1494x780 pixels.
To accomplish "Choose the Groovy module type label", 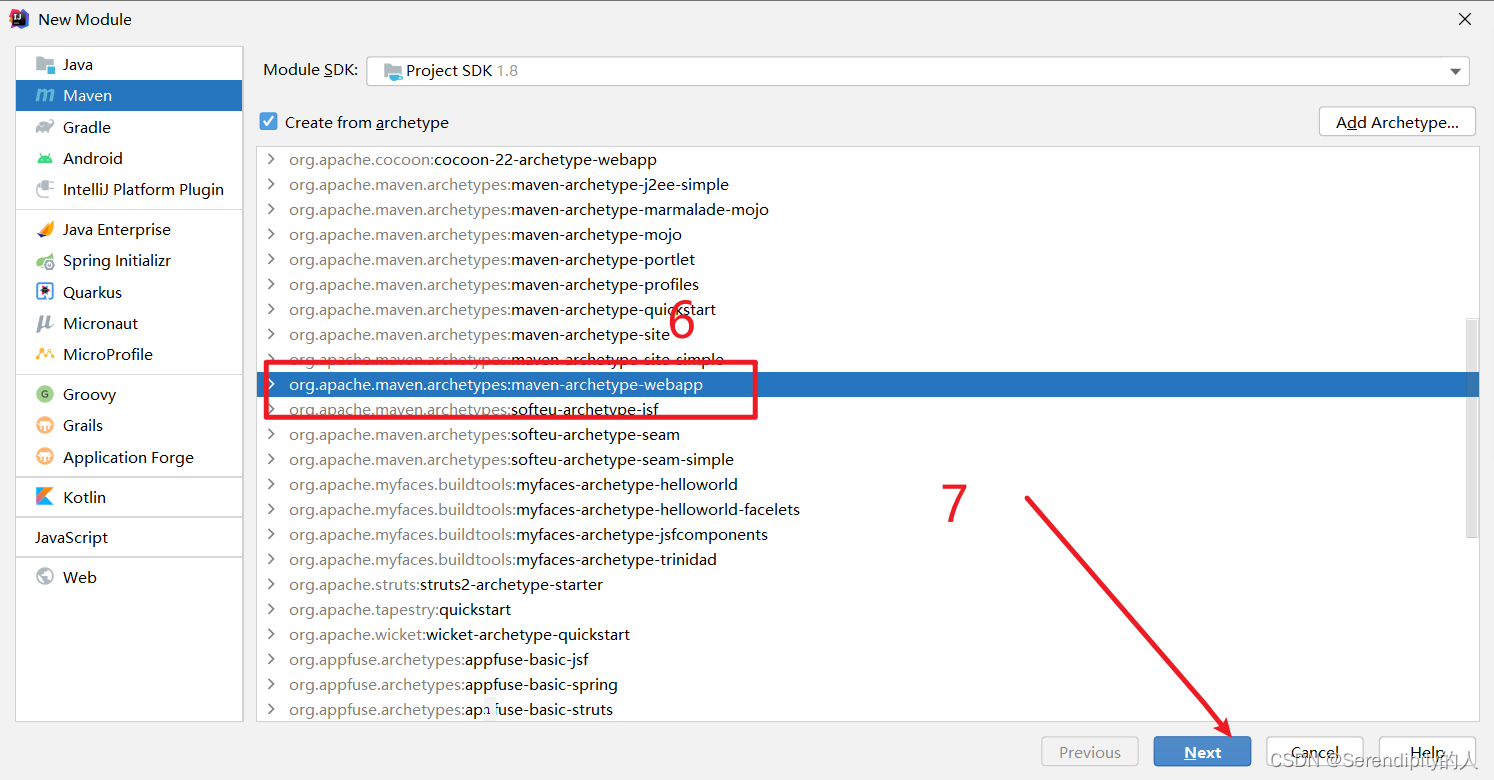I will click(89, 394).
